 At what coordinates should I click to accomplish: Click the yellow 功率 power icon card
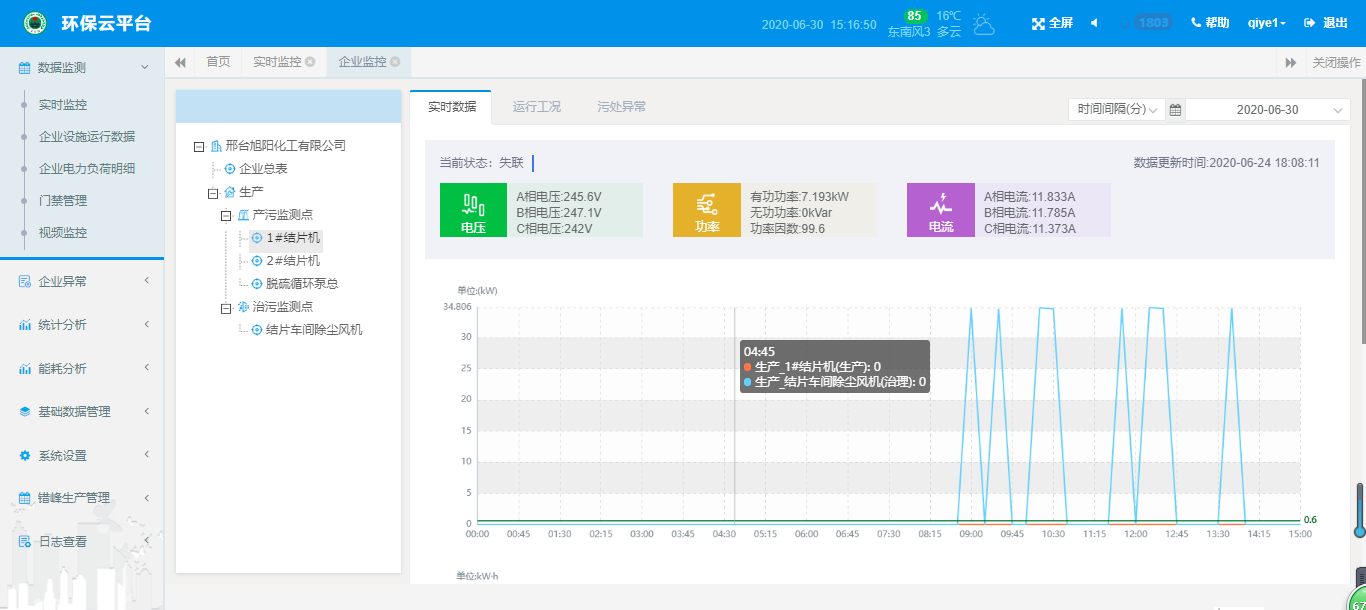coord(707,210)
